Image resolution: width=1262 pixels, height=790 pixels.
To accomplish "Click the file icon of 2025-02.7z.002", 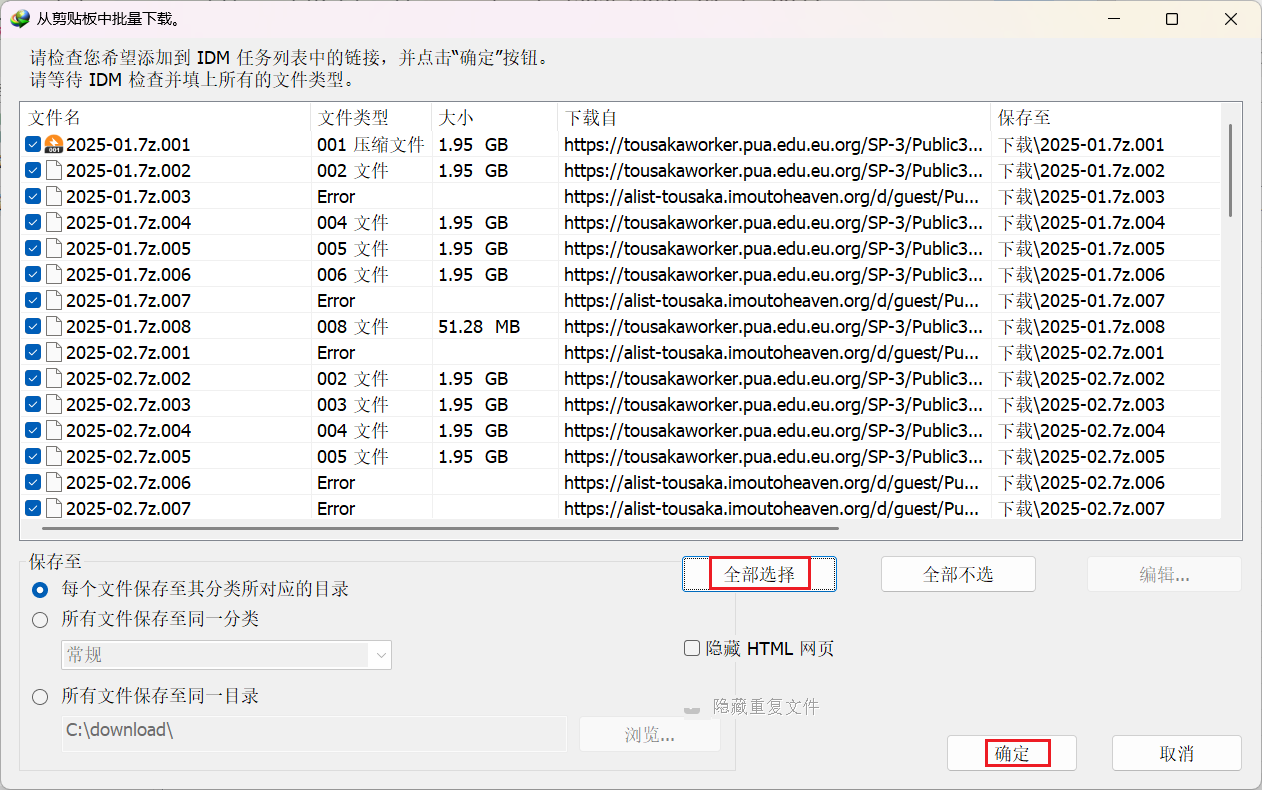I will point(54,379).
